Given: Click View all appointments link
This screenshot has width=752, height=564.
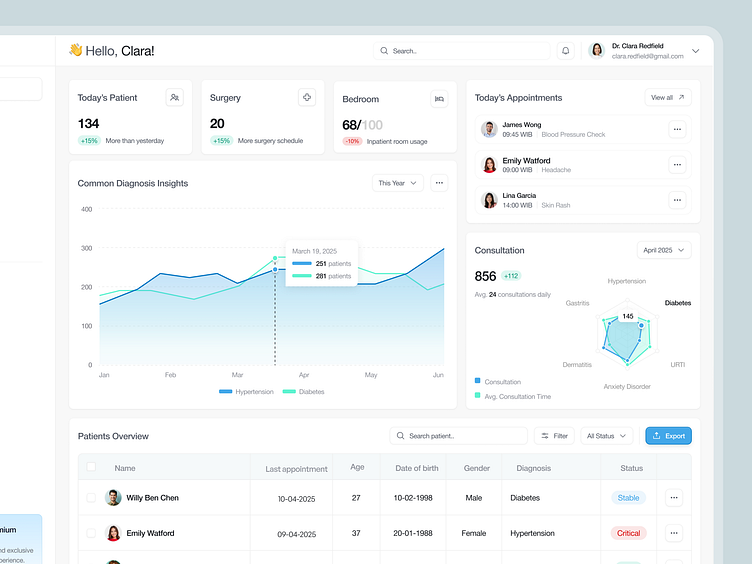Looking at the screenshot, I should (668, 98).
